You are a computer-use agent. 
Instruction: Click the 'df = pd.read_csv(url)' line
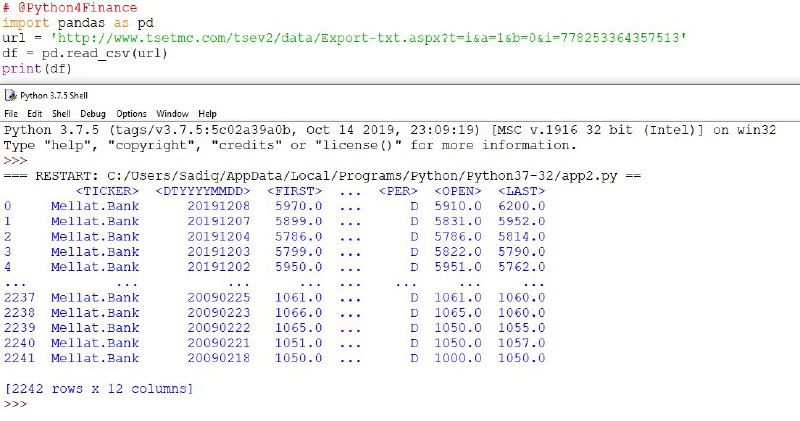point(85,53)
